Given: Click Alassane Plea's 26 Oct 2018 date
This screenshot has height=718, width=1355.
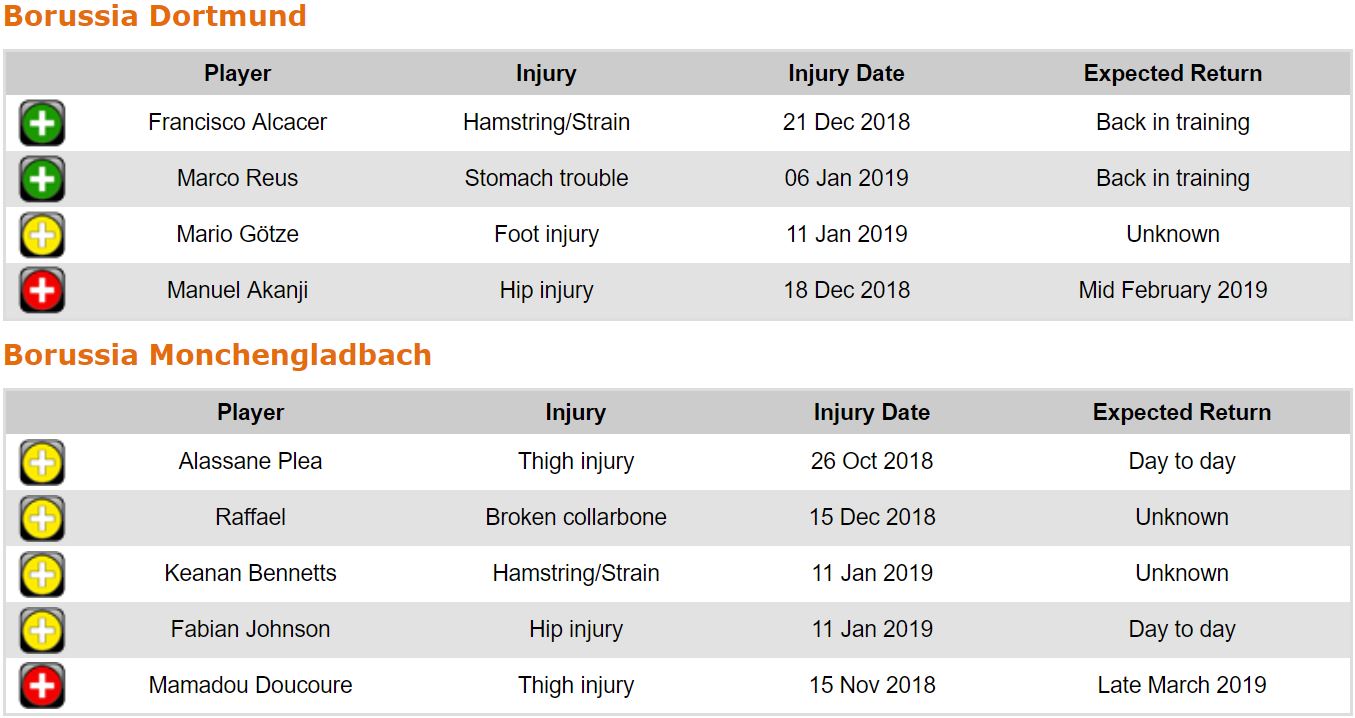Looking at the screenshot, I should 871,461.
